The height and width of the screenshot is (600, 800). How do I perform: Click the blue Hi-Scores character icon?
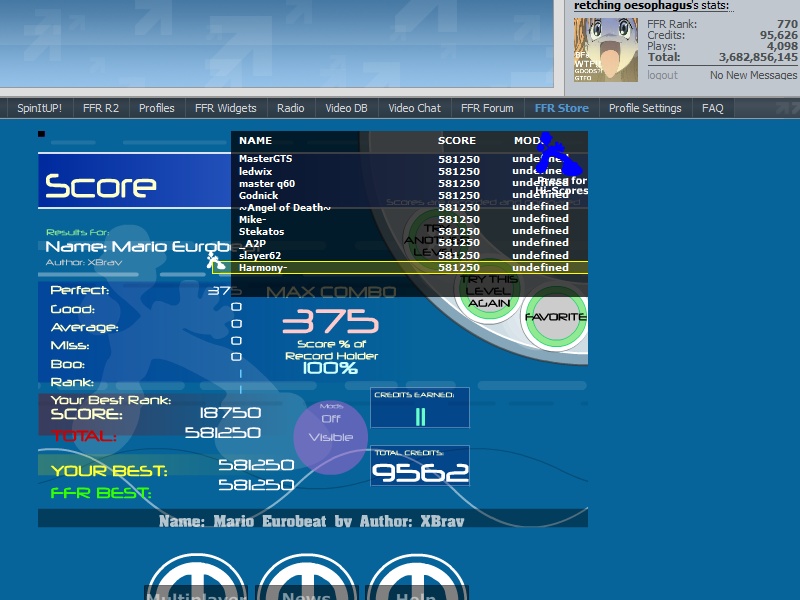[x=558, y=154]
